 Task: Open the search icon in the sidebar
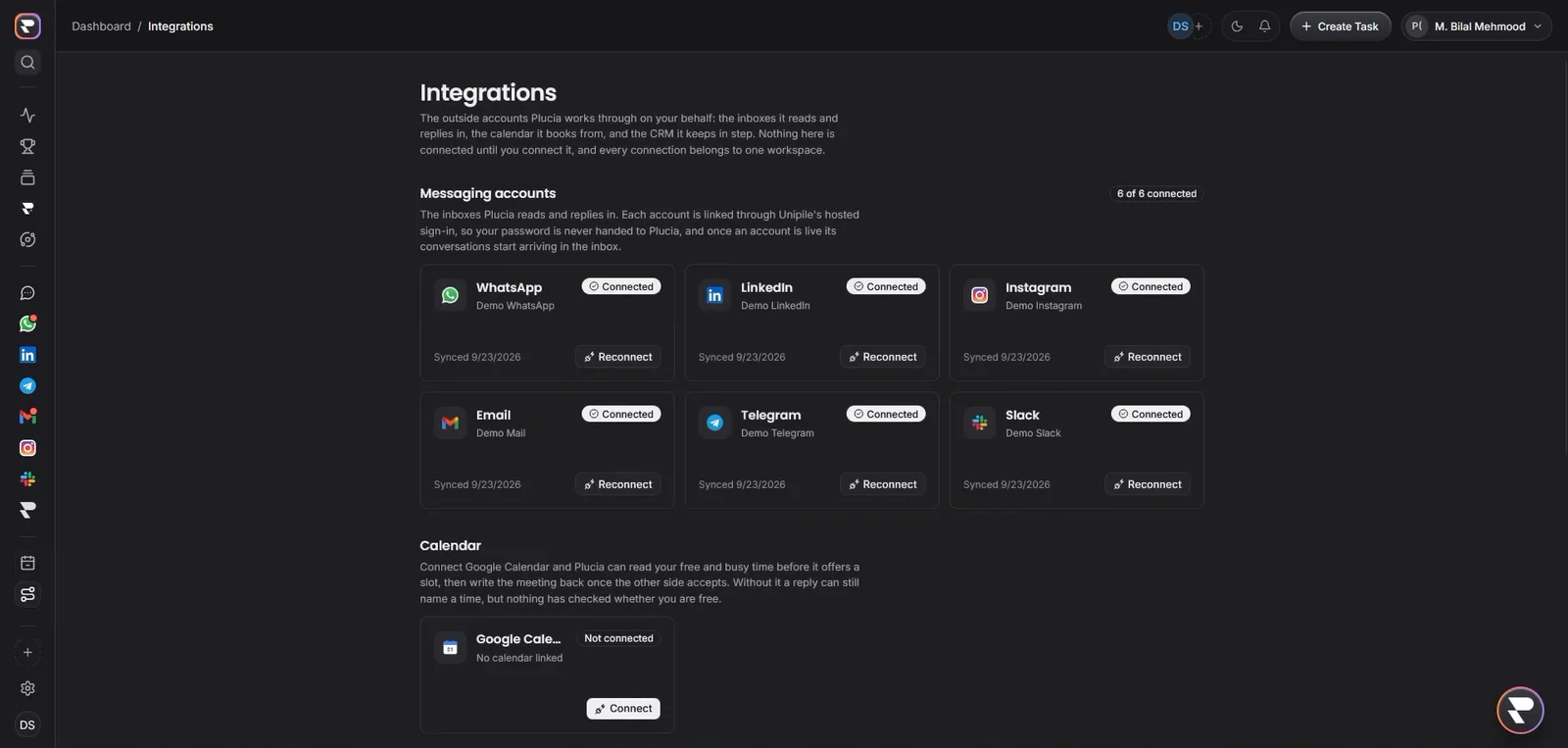pos(27,62)
